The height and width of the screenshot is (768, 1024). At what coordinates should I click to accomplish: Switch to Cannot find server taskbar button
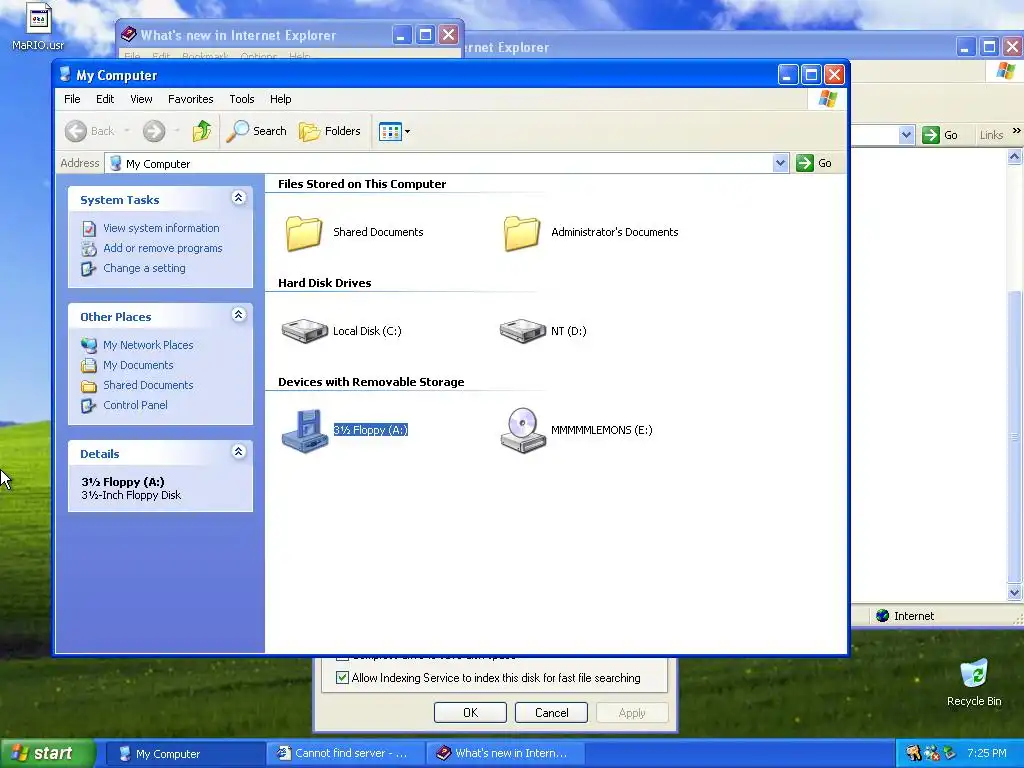345,754
